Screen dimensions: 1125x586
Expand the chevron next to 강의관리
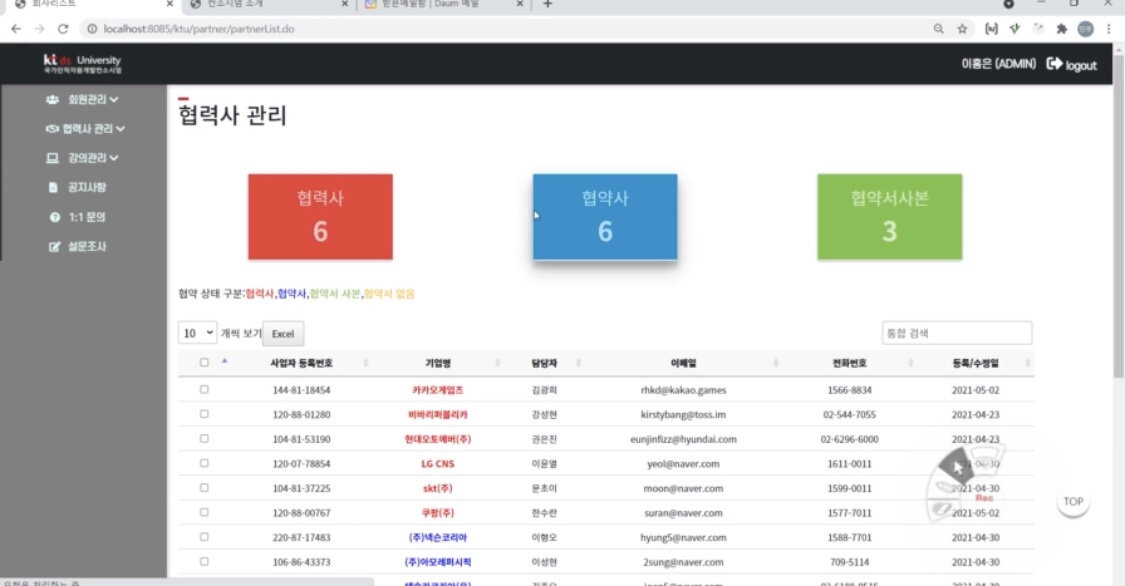114,158
